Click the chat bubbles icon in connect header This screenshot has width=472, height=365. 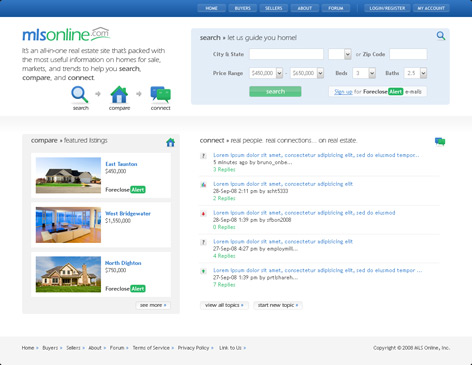(440, 142)
